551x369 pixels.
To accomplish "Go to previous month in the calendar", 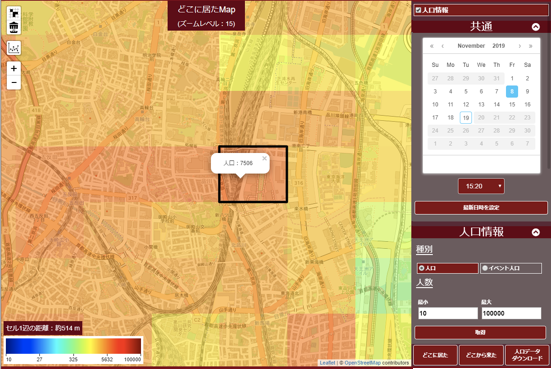I will tap(442, 46).
